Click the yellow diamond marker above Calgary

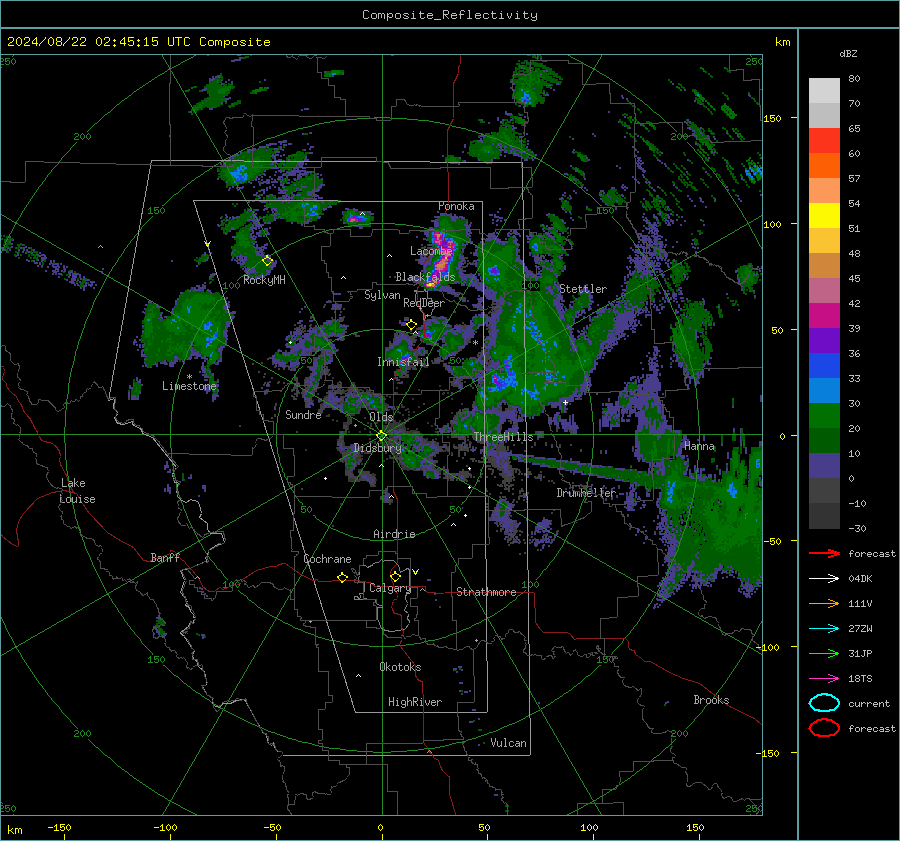(x=395, y=576)
